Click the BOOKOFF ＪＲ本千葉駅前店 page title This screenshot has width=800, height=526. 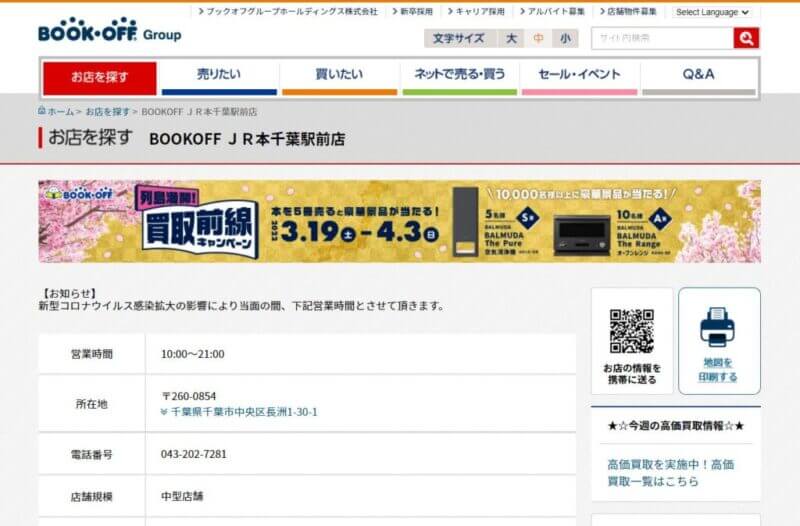247,139
